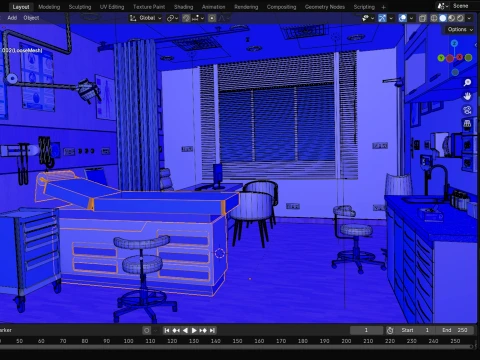This screenshot has height=360, width=480.
Task: Toggle the camera view icon
Action: 467,110
